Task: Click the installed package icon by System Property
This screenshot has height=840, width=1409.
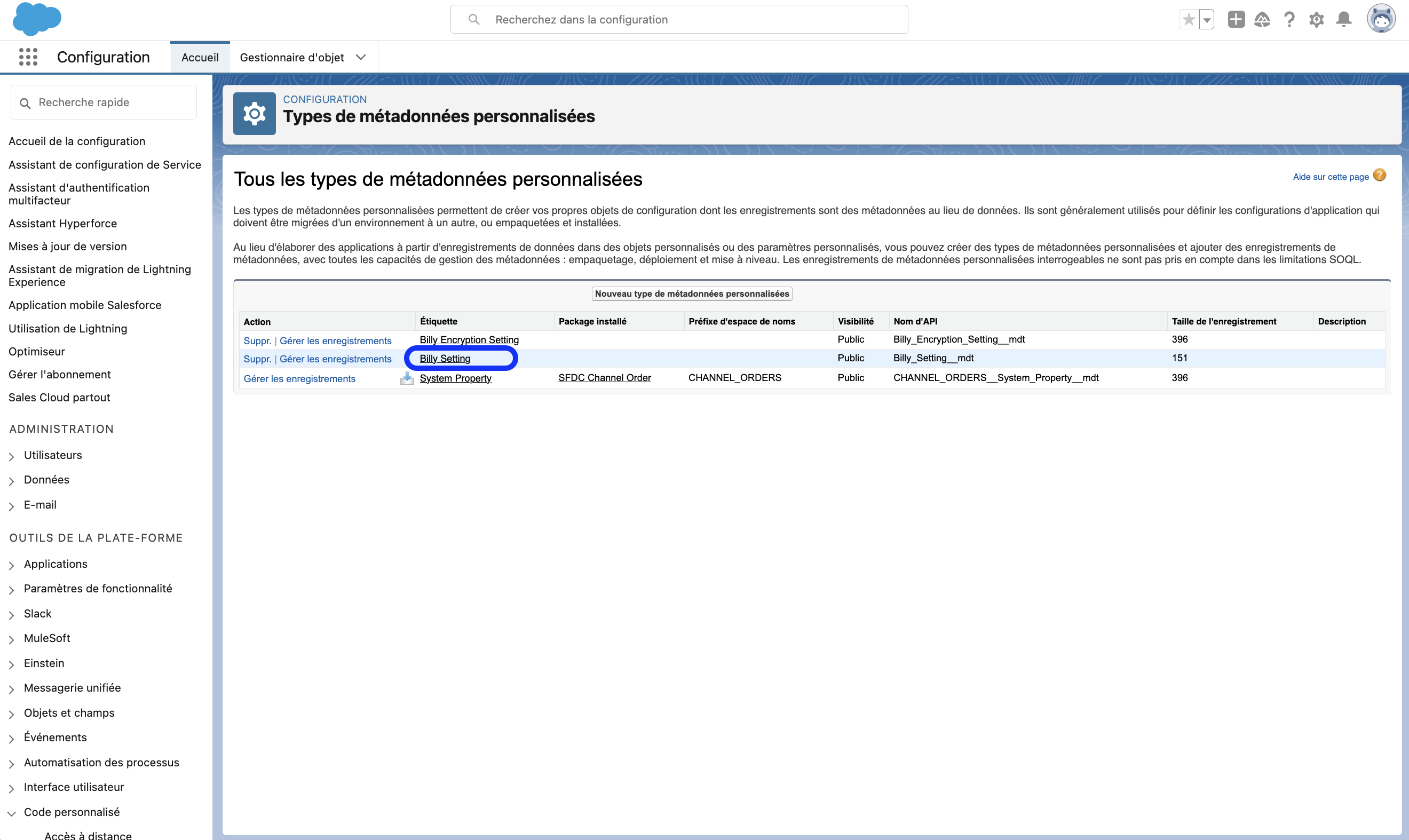Action: 407,378
